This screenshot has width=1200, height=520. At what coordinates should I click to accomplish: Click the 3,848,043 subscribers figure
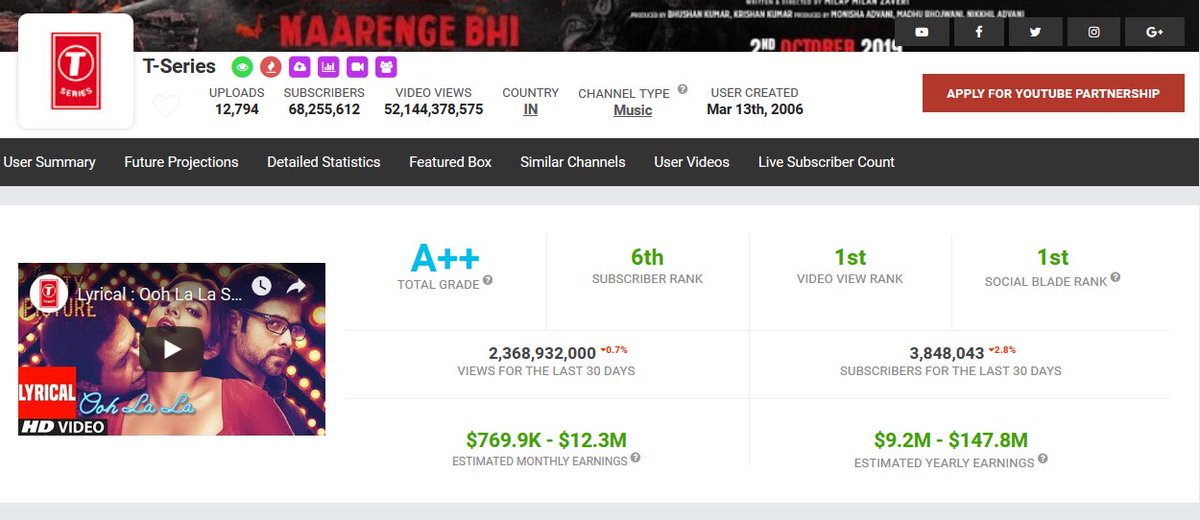pyautogui.click(x=947, y=353)
